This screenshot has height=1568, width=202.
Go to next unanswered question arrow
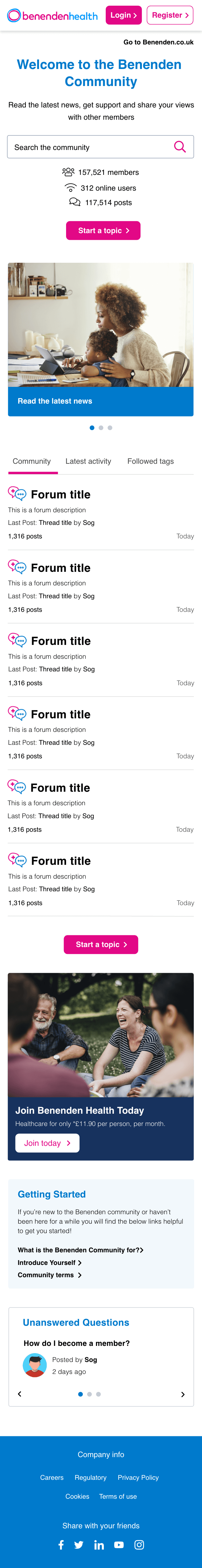182,1394
